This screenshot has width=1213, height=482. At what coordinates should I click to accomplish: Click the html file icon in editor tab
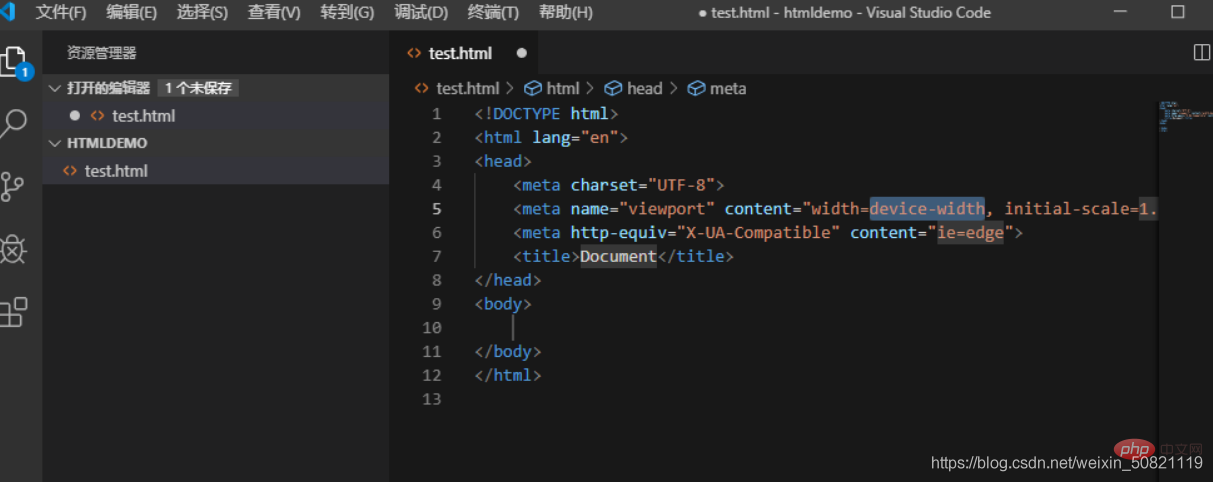pyautogui.click(x=414, y=53)
